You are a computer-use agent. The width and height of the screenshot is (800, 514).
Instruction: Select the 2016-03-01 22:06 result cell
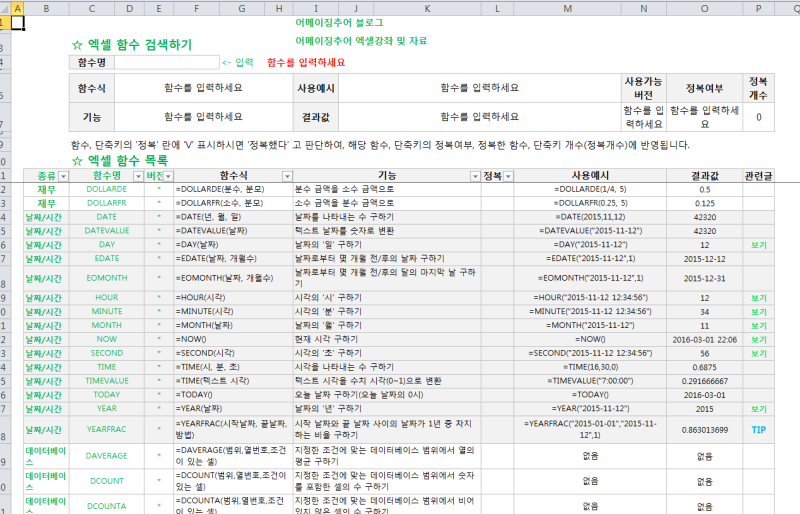704,339
